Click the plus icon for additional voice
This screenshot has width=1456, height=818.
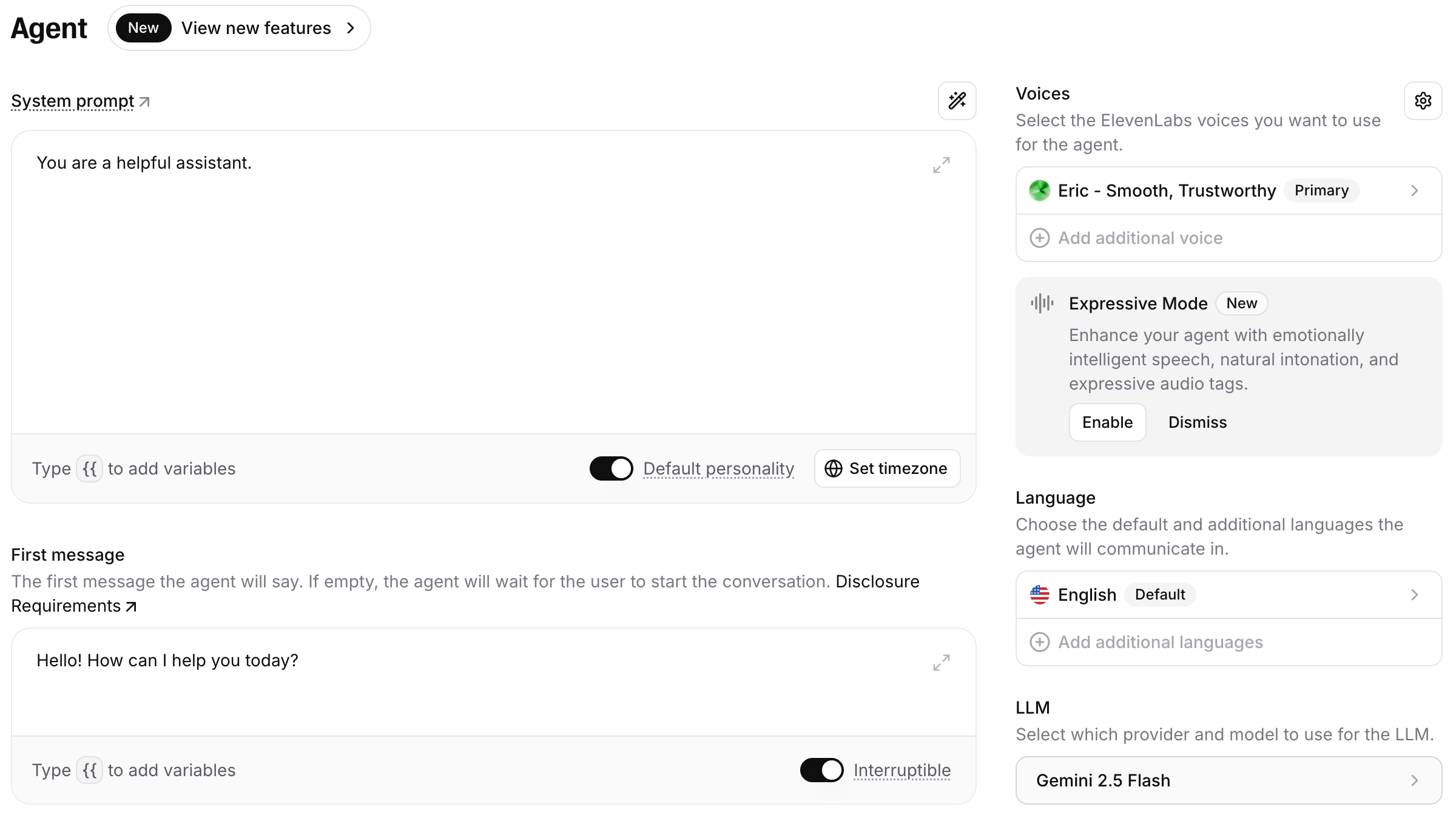coord(1039,238)
